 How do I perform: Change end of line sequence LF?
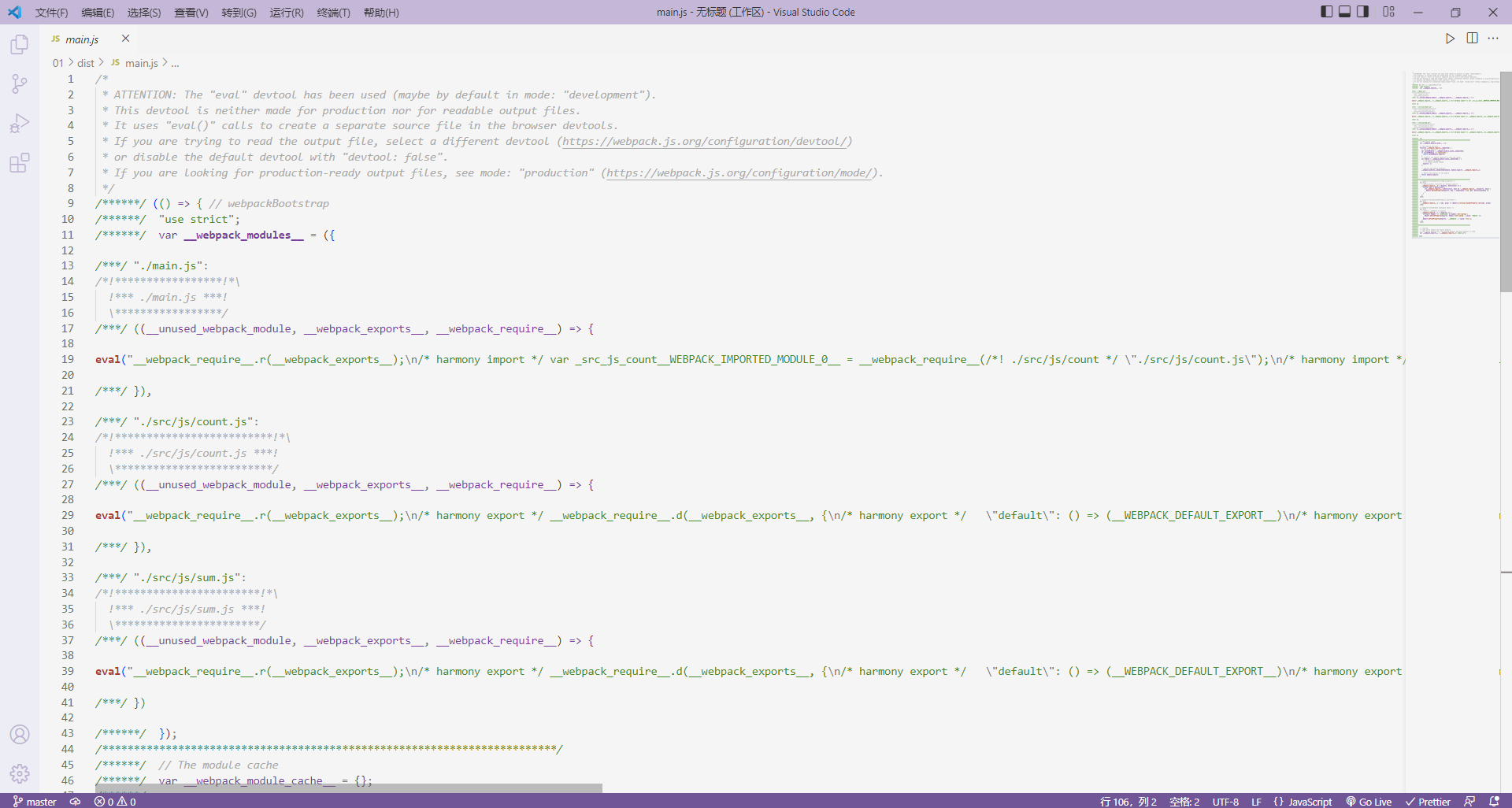pyautogui.click(x=1256, y=802)
